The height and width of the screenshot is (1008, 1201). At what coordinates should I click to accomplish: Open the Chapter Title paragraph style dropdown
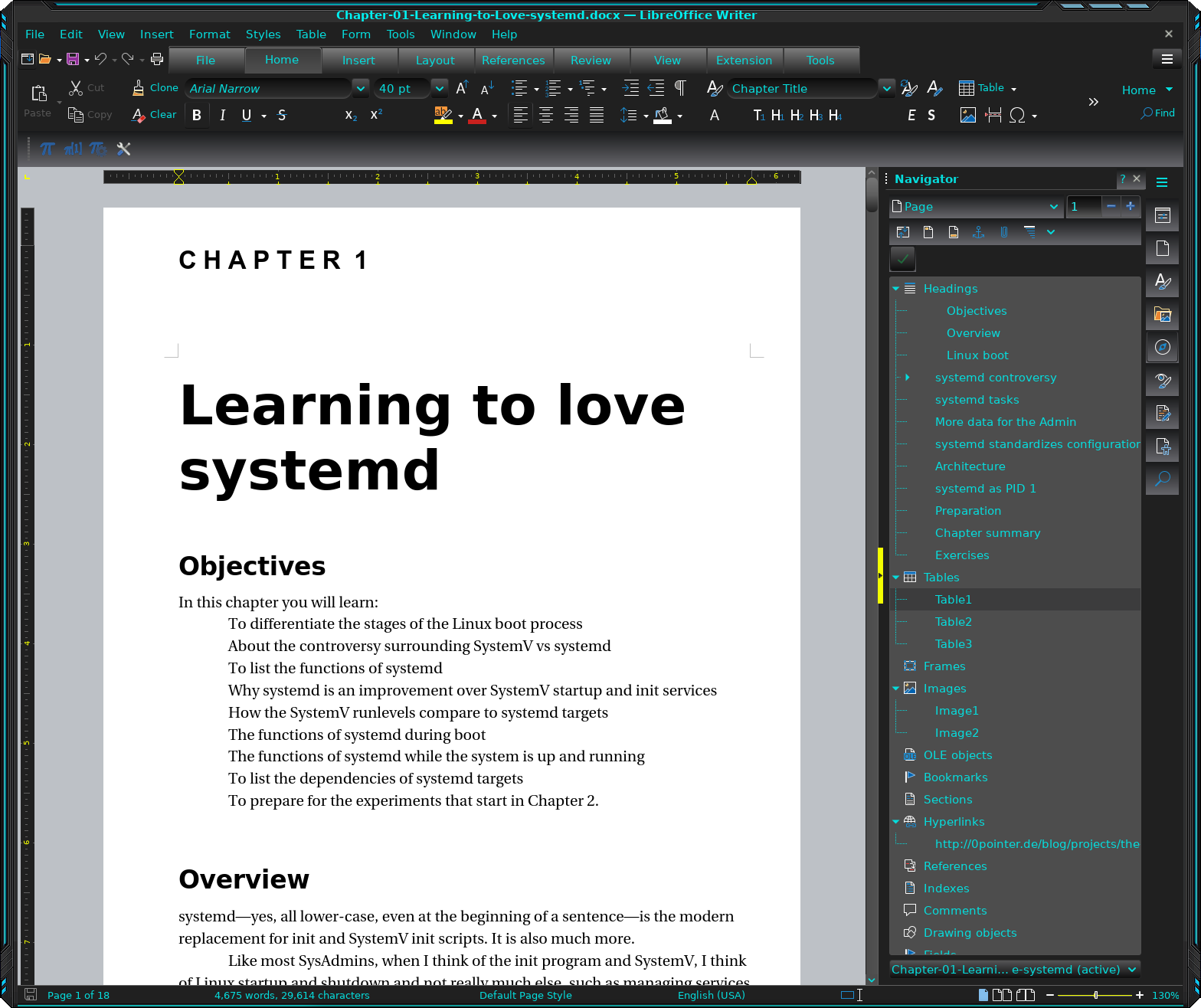[x=886, y=89]
